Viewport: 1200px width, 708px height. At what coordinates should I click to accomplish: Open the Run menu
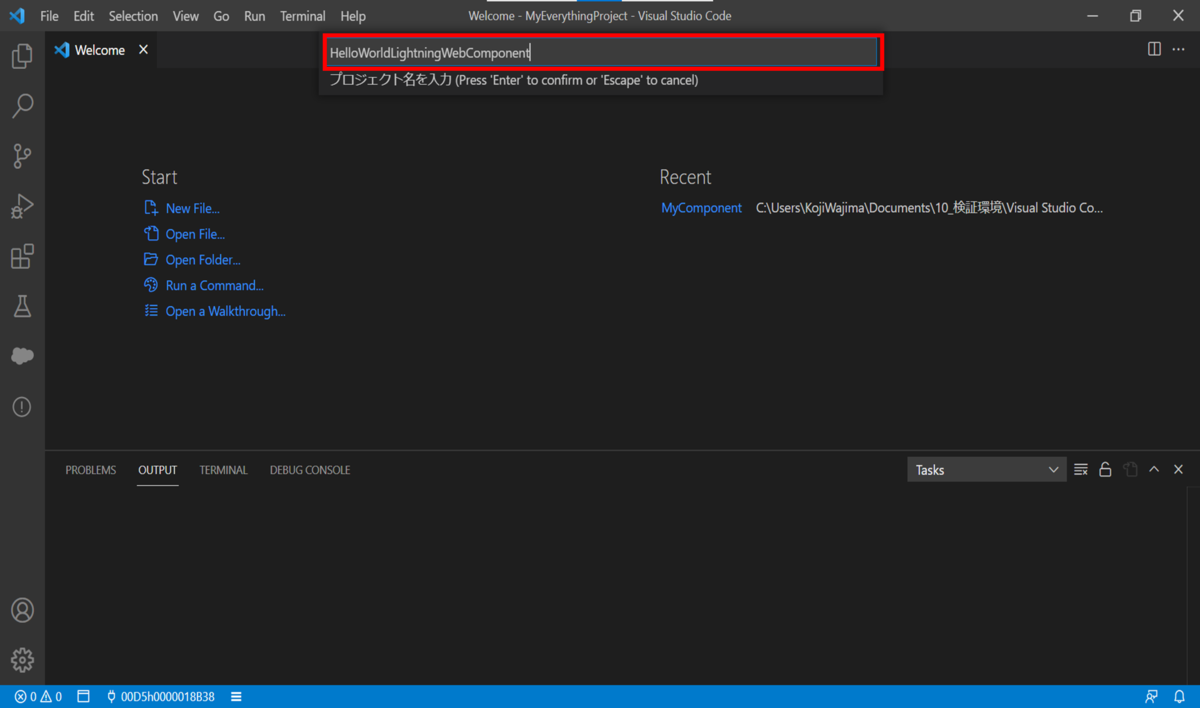point(255,16)
